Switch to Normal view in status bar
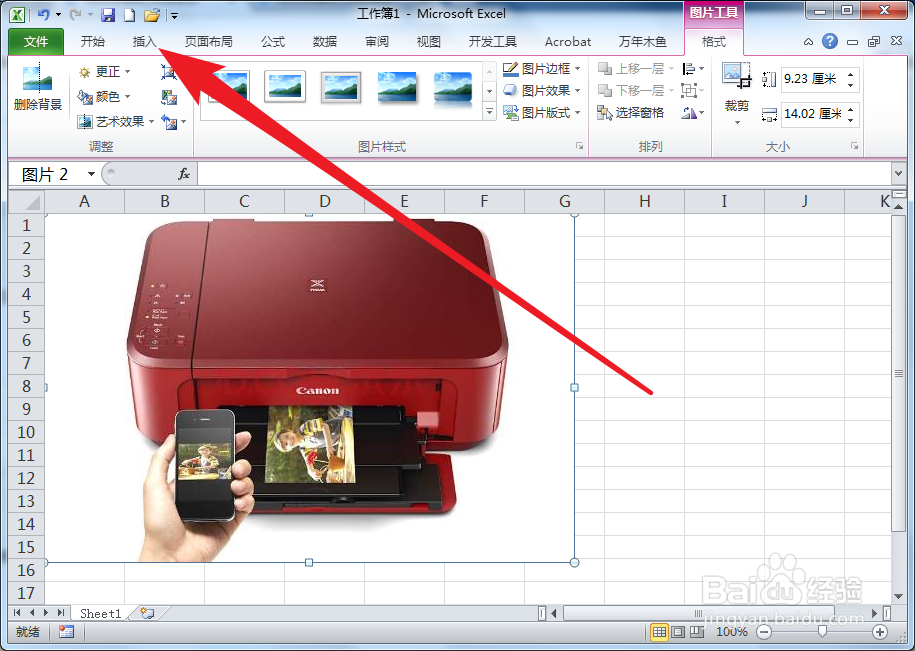This screenshot has height=651, width=915. 659,632
